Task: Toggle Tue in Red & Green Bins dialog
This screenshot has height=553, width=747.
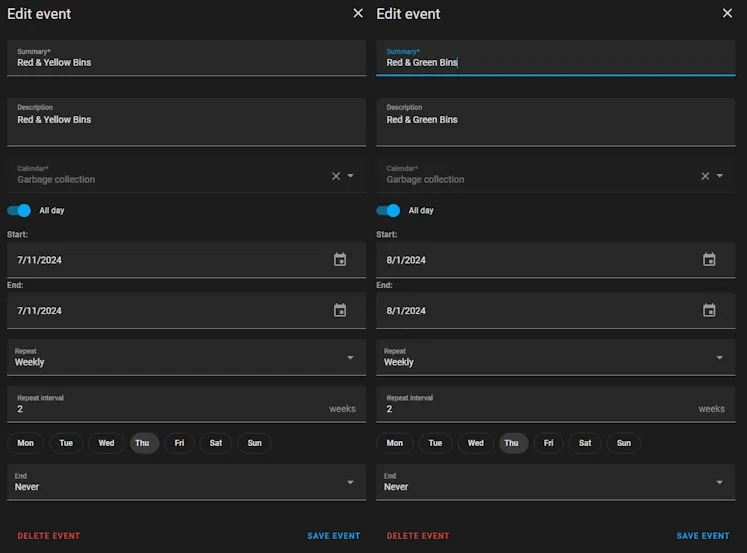Action: click(x=435, y=443)
